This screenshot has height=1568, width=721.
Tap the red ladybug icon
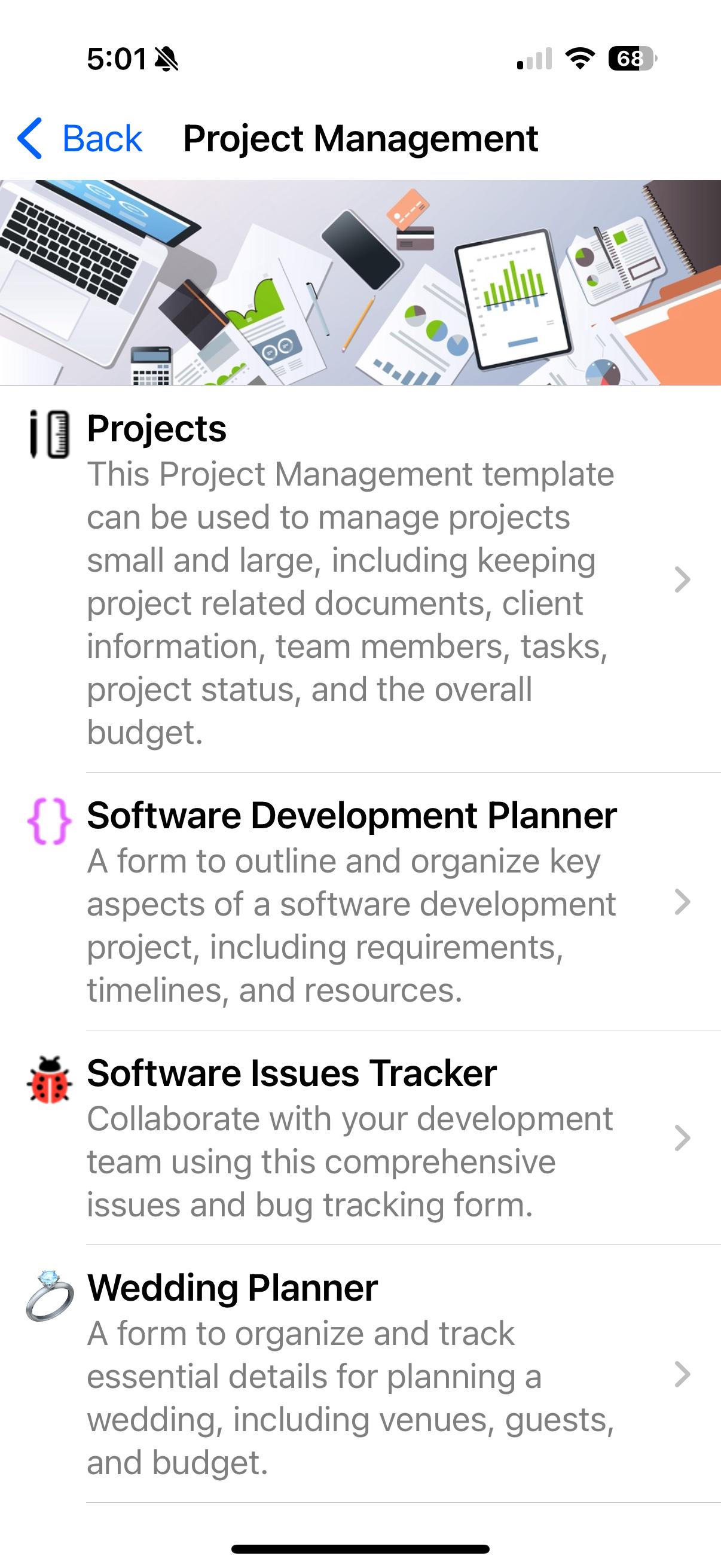[x=49, y=1081]
